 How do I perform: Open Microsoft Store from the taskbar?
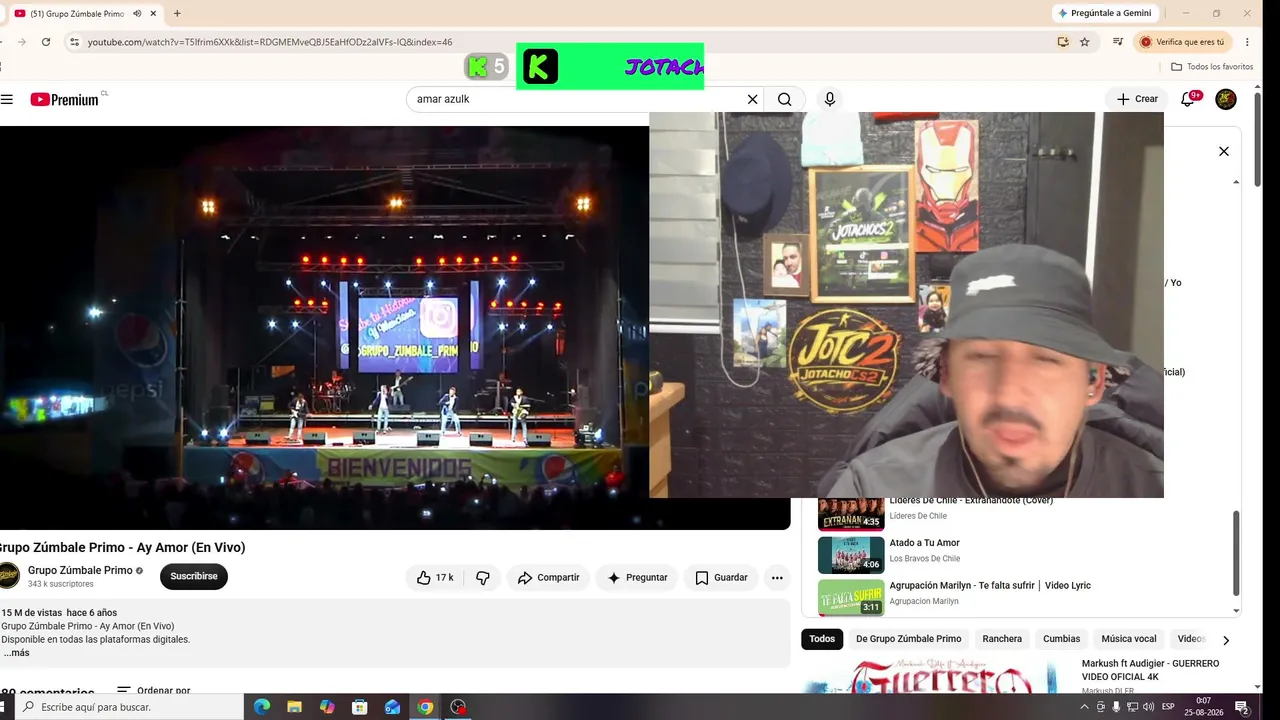click(360, 707)
